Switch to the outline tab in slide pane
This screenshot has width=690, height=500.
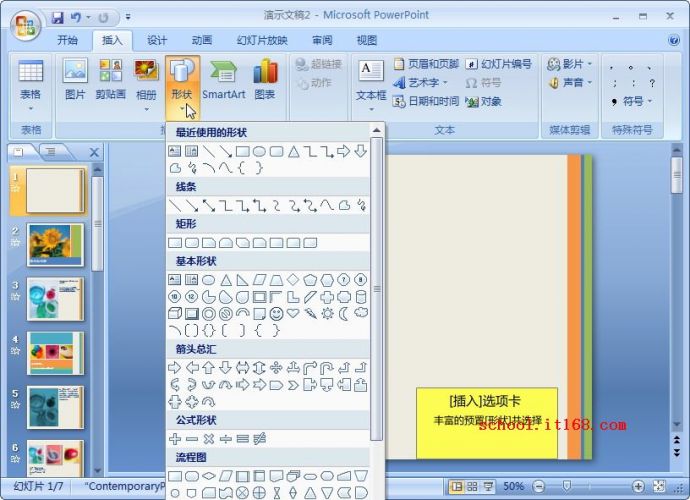(x=51, y=152)
